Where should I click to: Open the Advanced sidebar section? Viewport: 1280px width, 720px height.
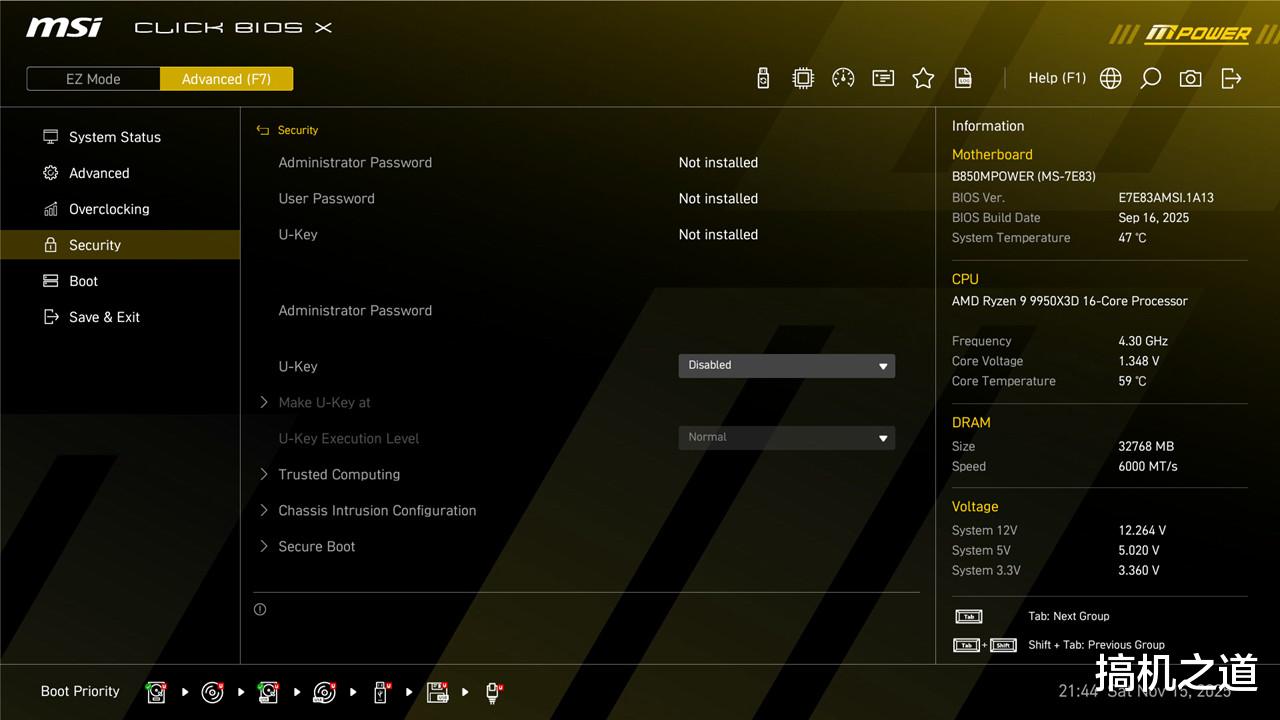click(x=120, y=173)
